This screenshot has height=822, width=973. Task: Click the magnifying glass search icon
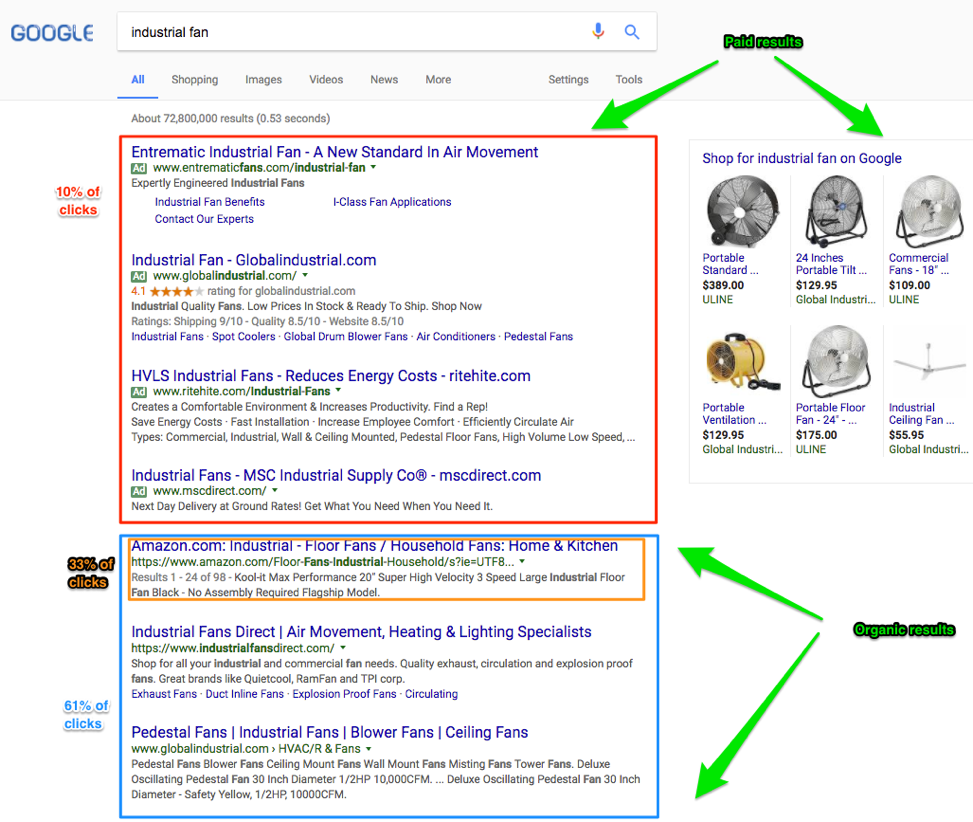[632, 32]
